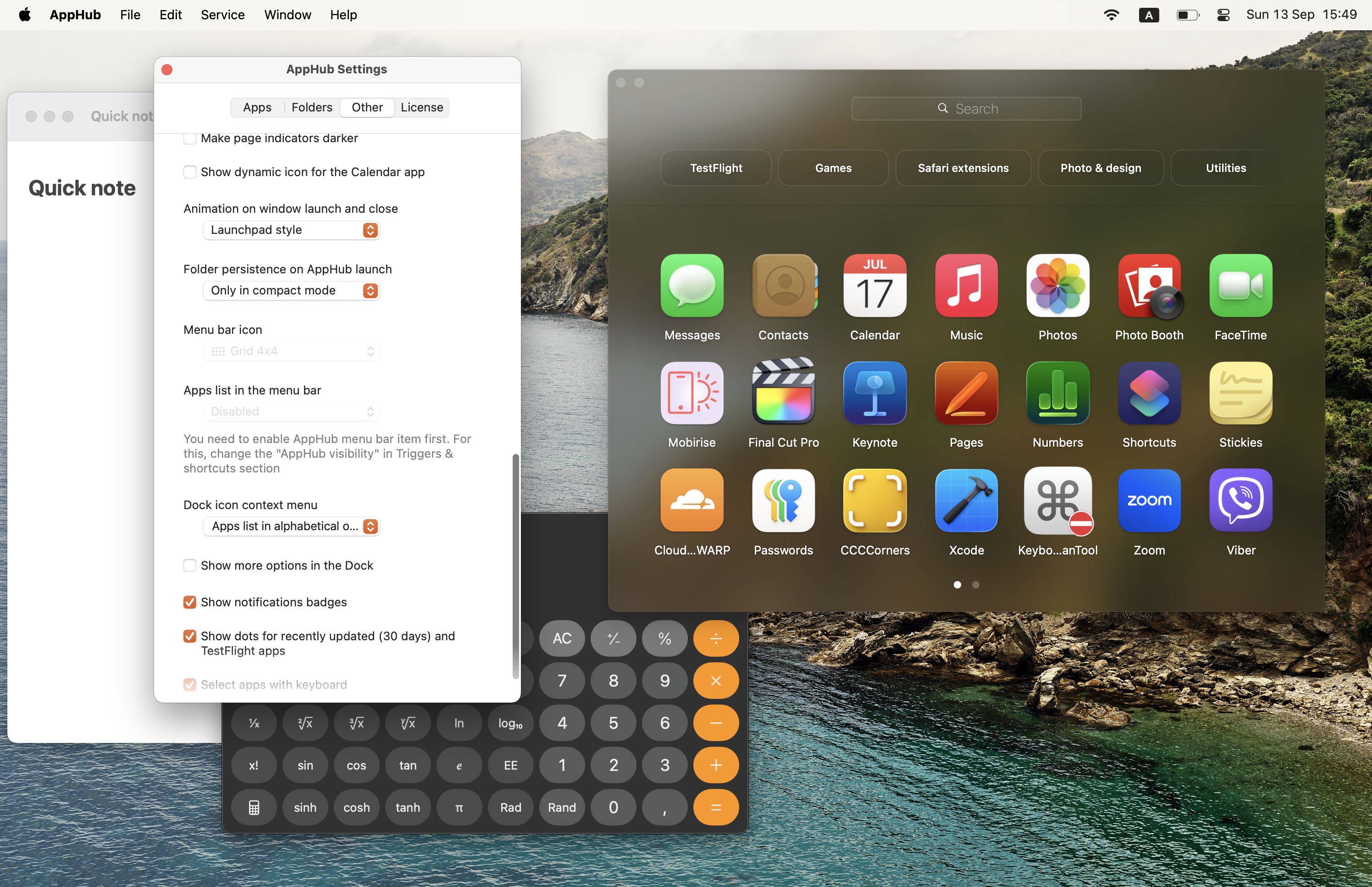Open the FaceTime app icon
Screen dimensions: 1372x887
point(1241,286)
